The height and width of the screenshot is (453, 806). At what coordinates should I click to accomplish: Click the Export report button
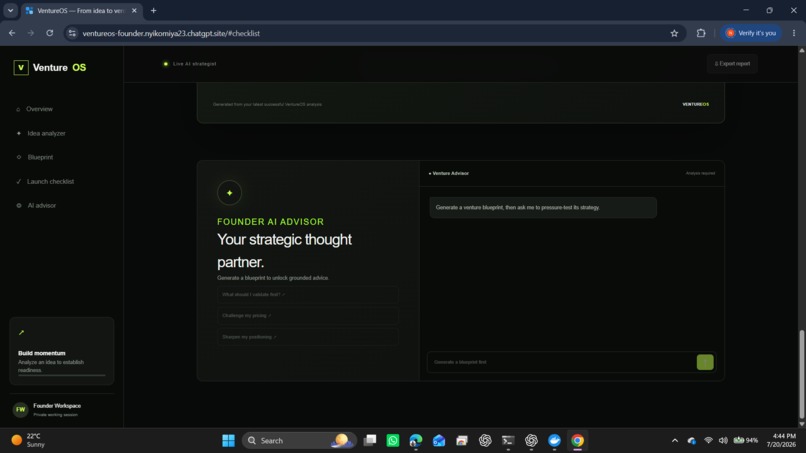click(732, 64)
